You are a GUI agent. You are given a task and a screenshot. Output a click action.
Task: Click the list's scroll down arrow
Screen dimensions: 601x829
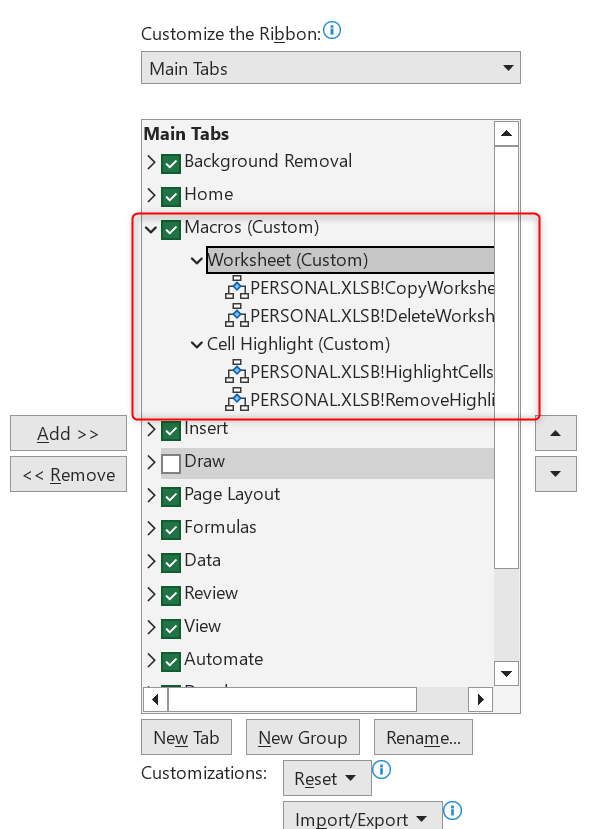(x=506, y=673)
